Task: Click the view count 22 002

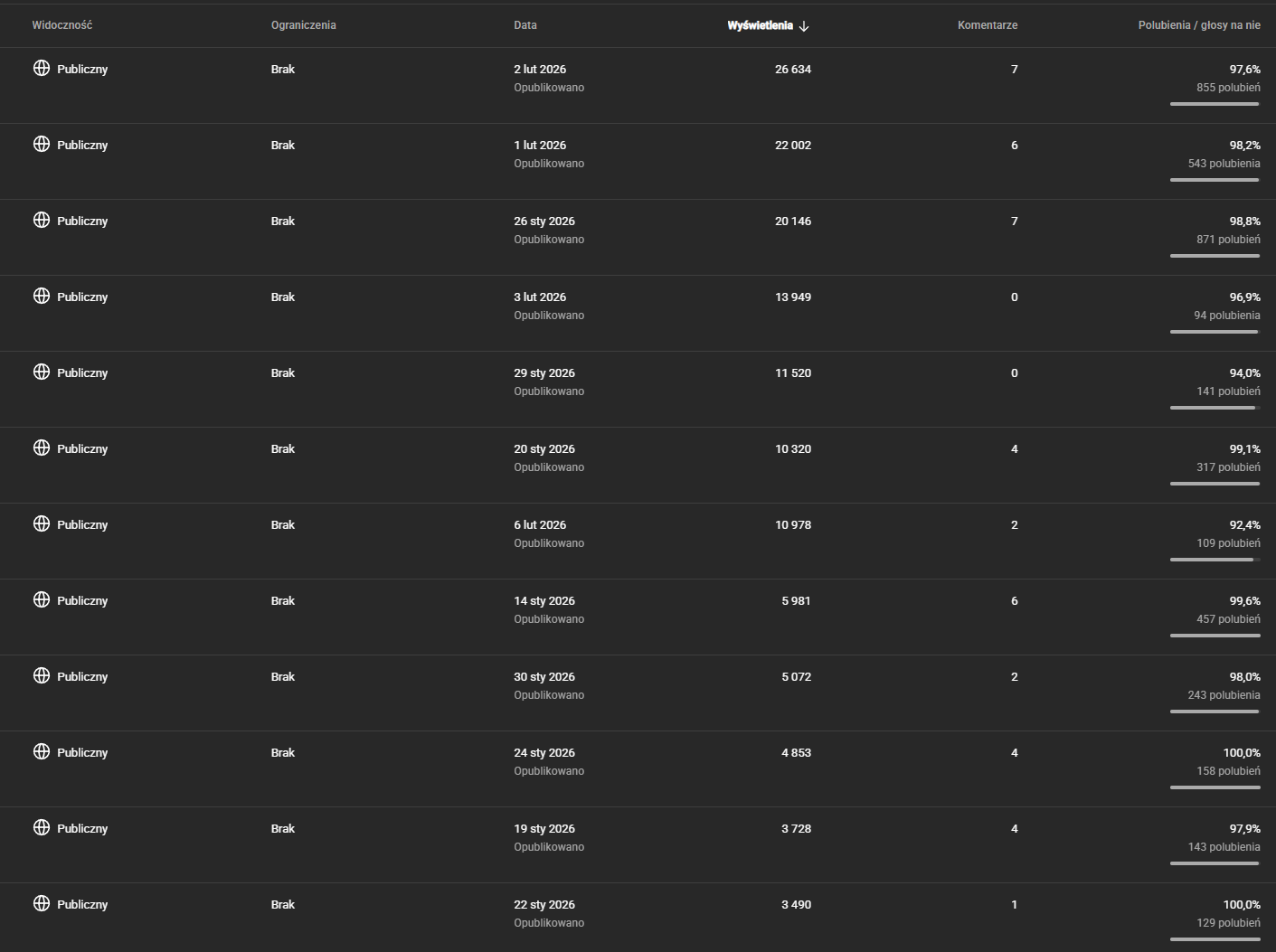Action: pyautogui.click(x=793, y=145)
